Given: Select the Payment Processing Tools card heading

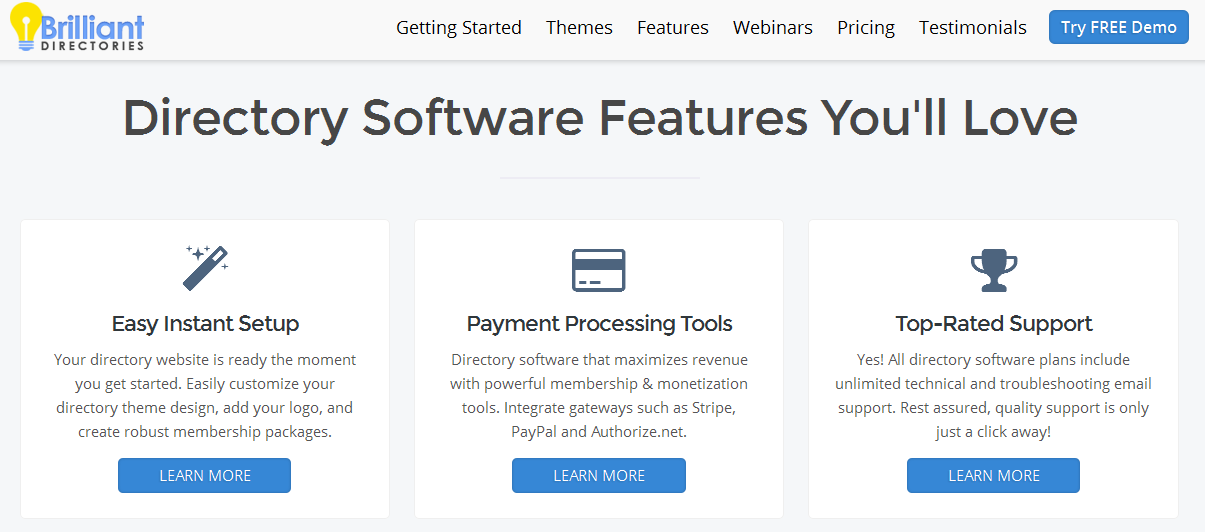Looking at the screenshot, I should pos(599,324).
